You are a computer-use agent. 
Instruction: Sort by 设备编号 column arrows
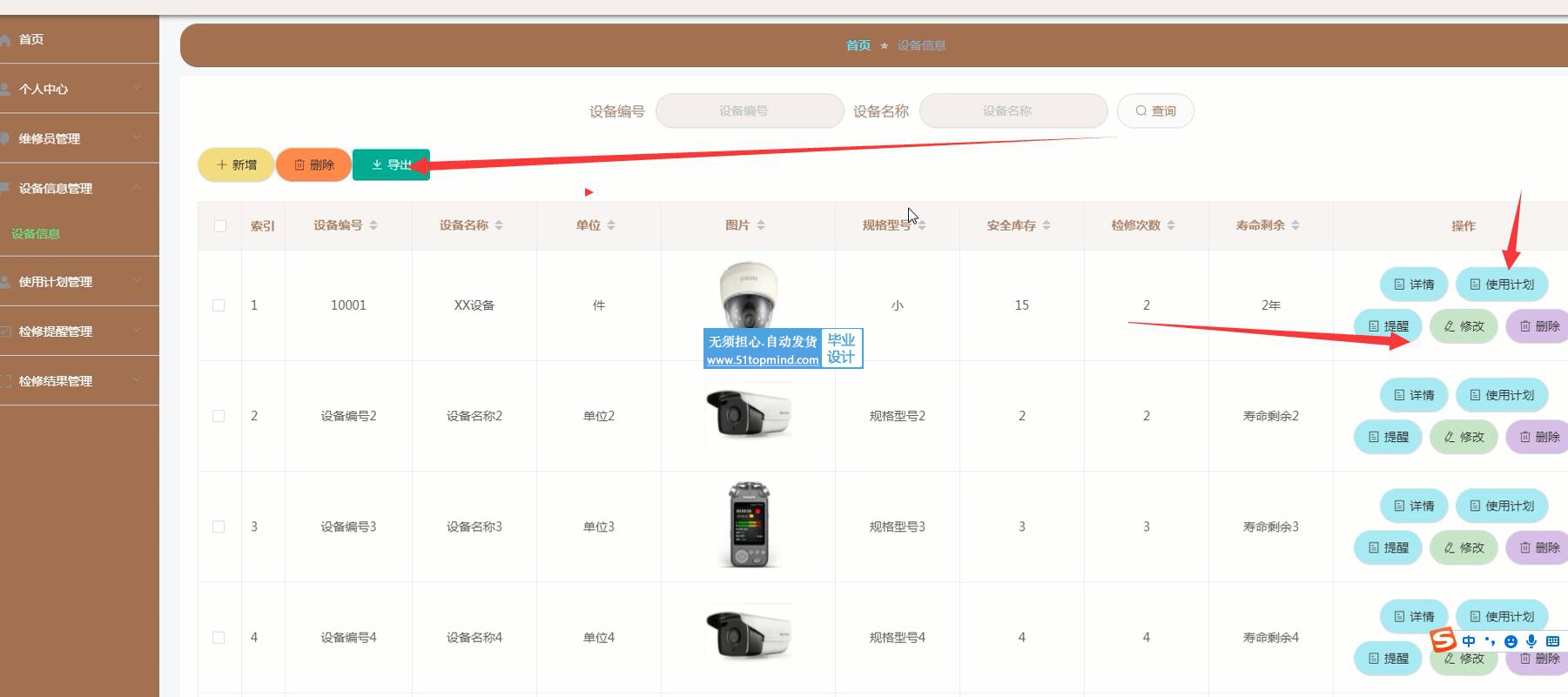pos(373,225)
